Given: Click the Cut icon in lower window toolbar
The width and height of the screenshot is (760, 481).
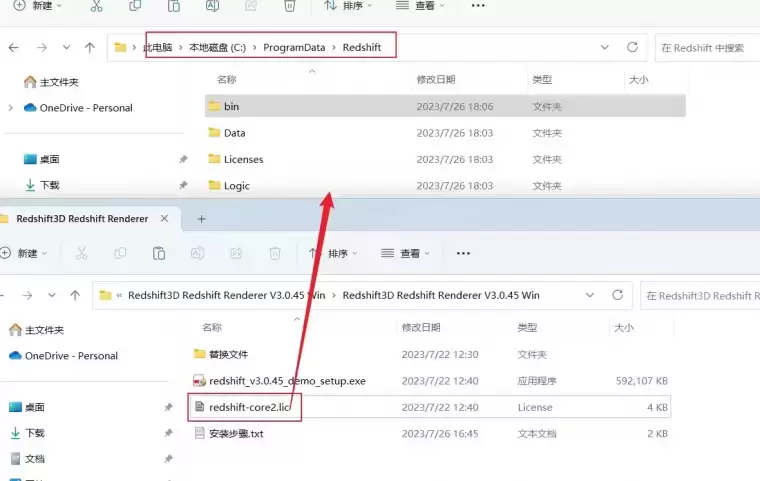Looking at the screenshot, I should [81, 253].
